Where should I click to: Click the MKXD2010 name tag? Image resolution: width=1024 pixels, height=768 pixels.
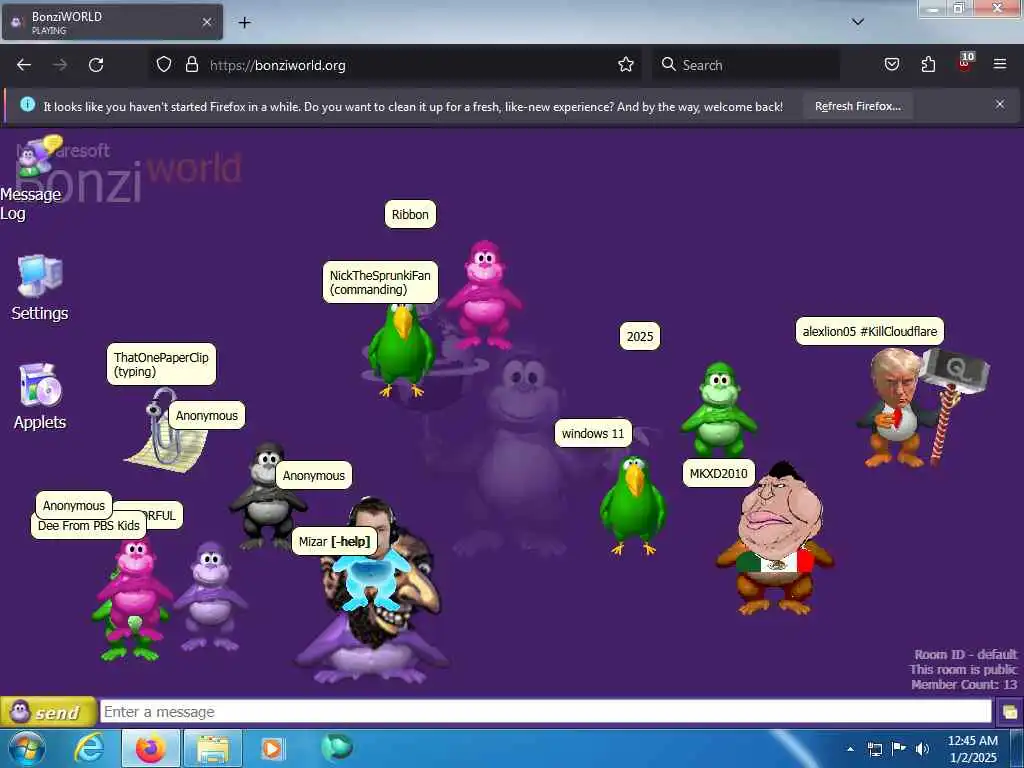pyautogui.click(x=718, y=473)
